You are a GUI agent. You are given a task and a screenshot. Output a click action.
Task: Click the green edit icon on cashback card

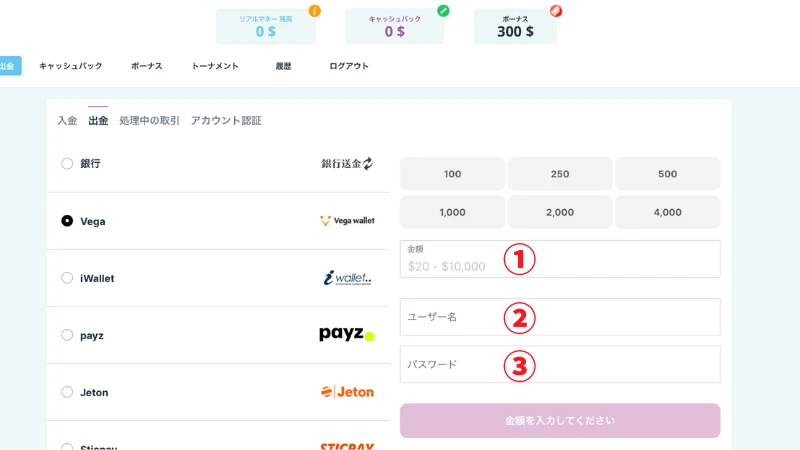(x=443, y=11)
